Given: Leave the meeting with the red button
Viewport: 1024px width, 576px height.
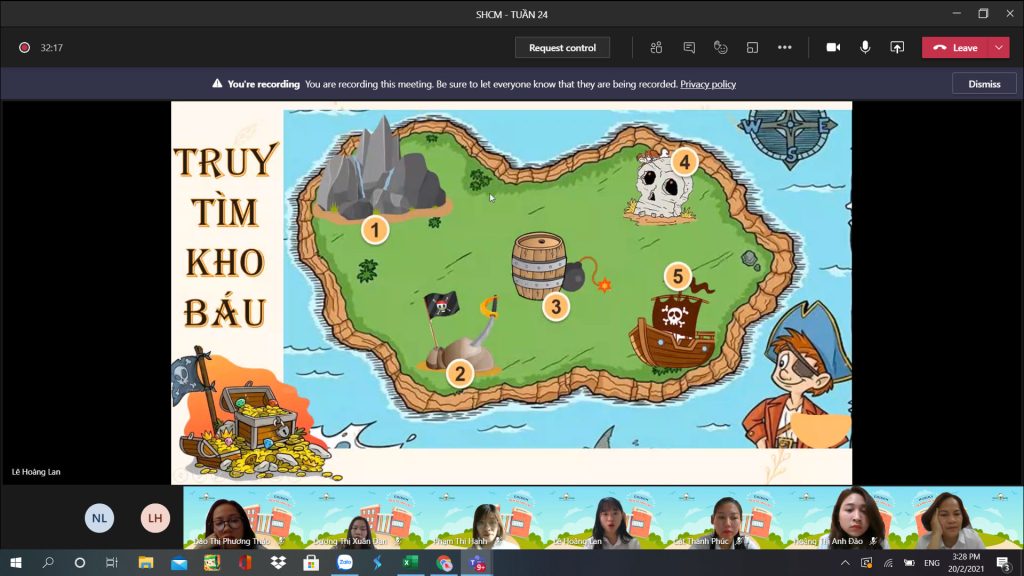Looking at the screenshot, I should pyautogui.click(x=955, y=47).
